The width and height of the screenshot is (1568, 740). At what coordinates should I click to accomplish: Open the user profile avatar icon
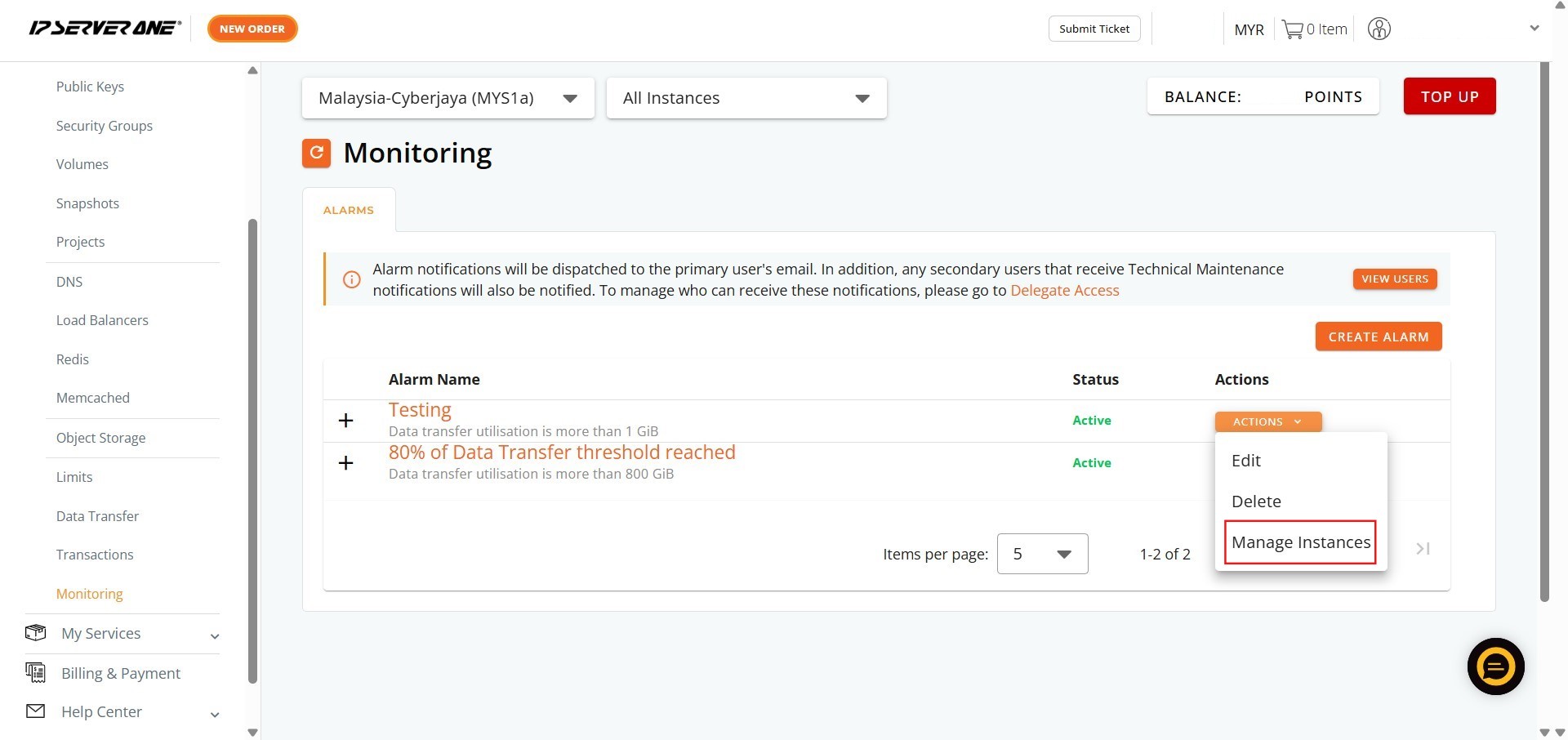[x=1379, y=29]
